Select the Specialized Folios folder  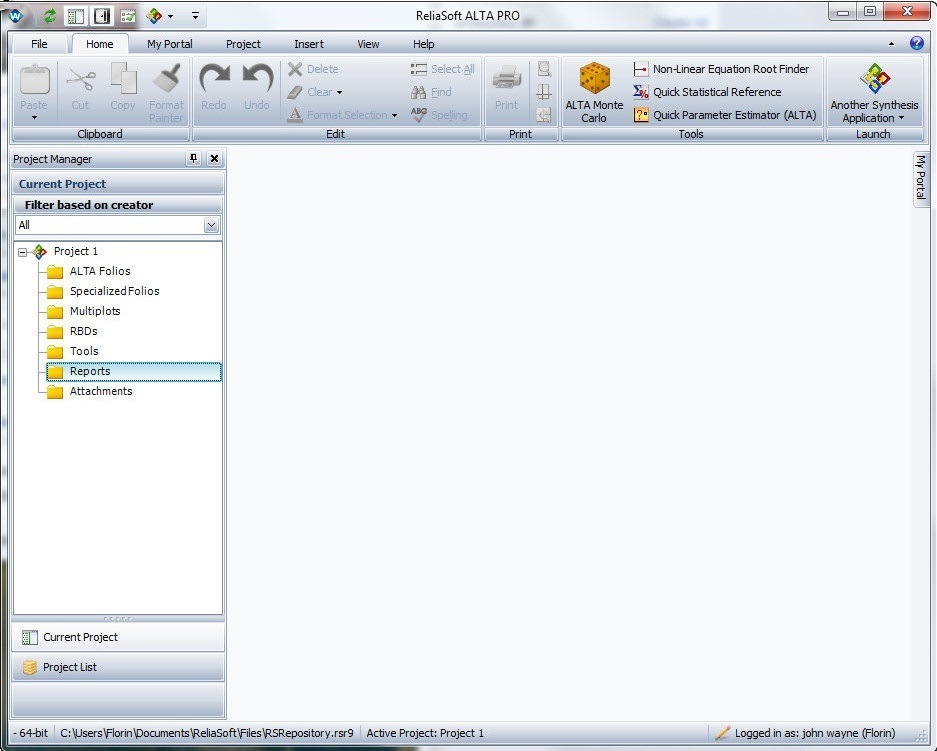(x=115, y=292)
